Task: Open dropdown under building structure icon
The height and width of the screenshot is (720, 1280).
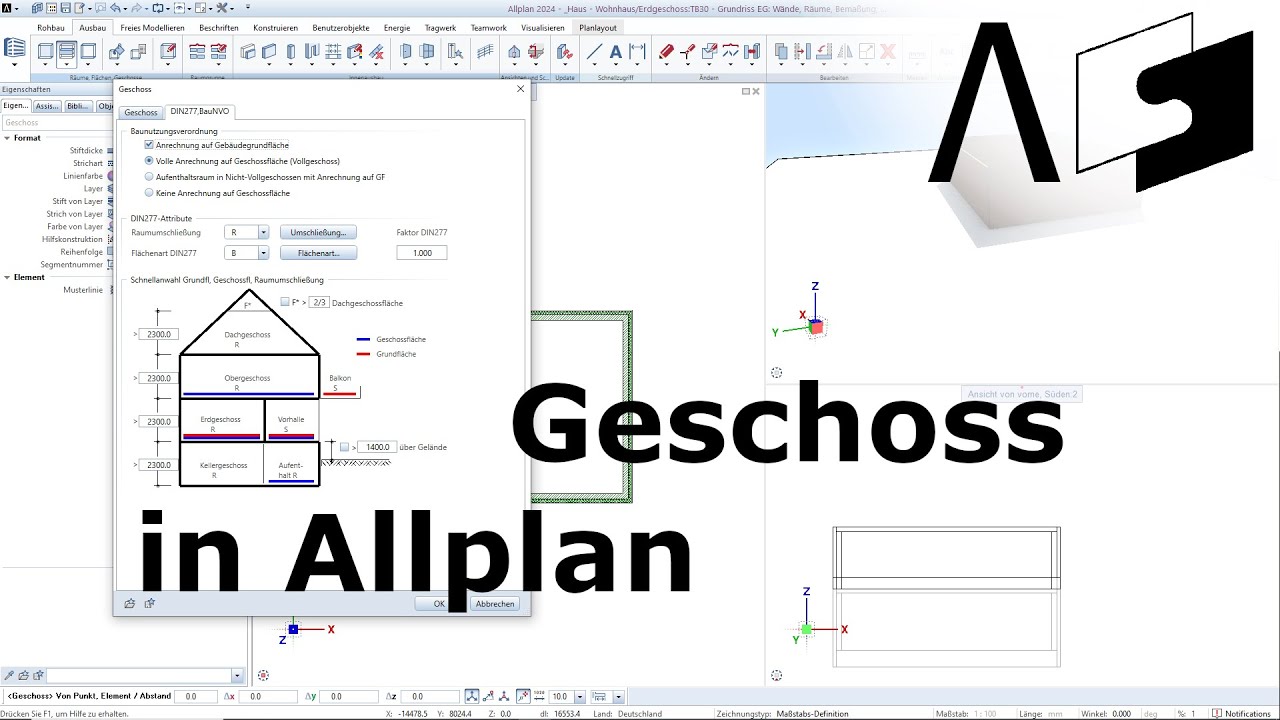Action: click(x=15, y=66)
